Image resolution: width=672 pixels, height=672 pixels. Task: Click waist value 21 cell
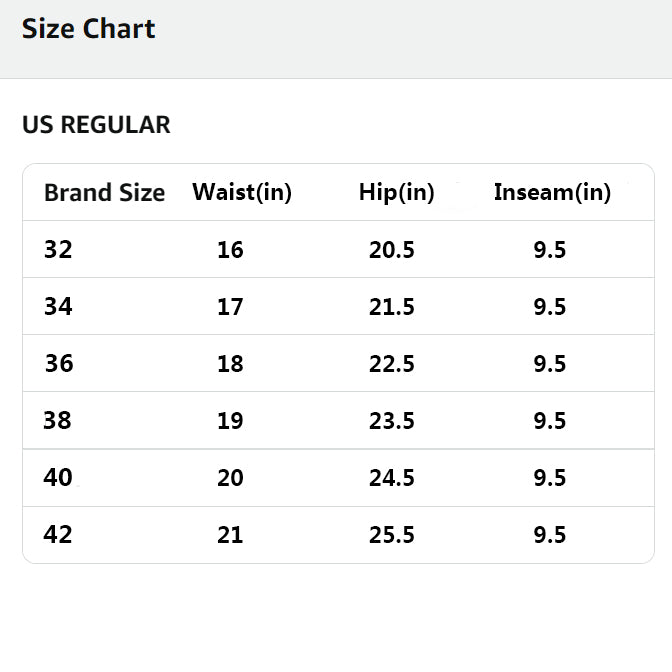(230, 536)
